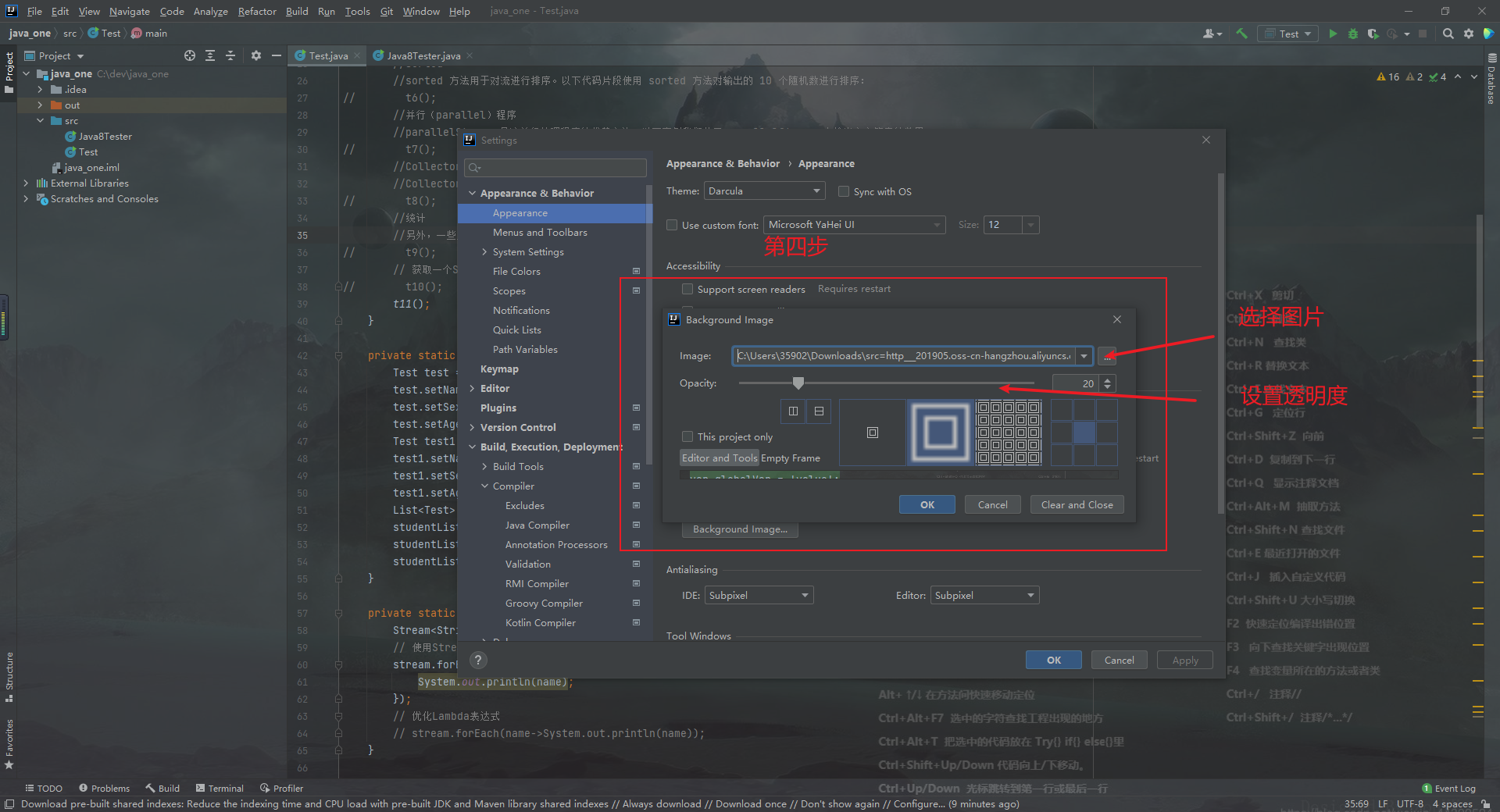Expand Version Control settings node
Viewport: 1500px width, 812px height.
tap(473, 428)
